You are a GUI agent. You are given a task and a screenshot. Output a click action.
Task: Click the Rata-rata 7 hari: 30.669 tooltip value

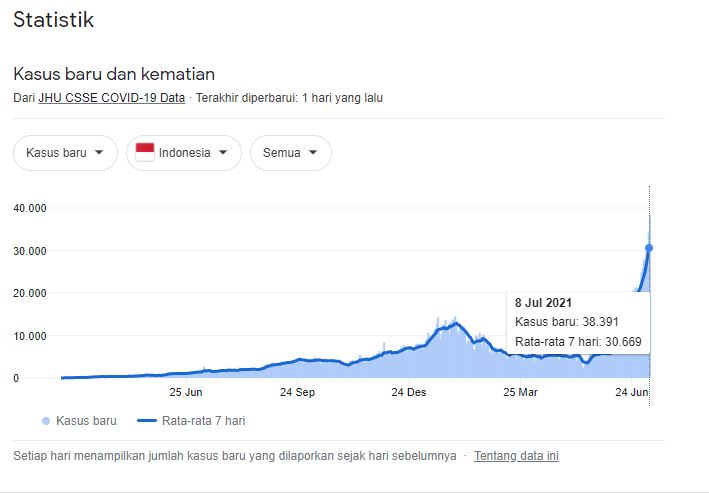click(576, 342)
